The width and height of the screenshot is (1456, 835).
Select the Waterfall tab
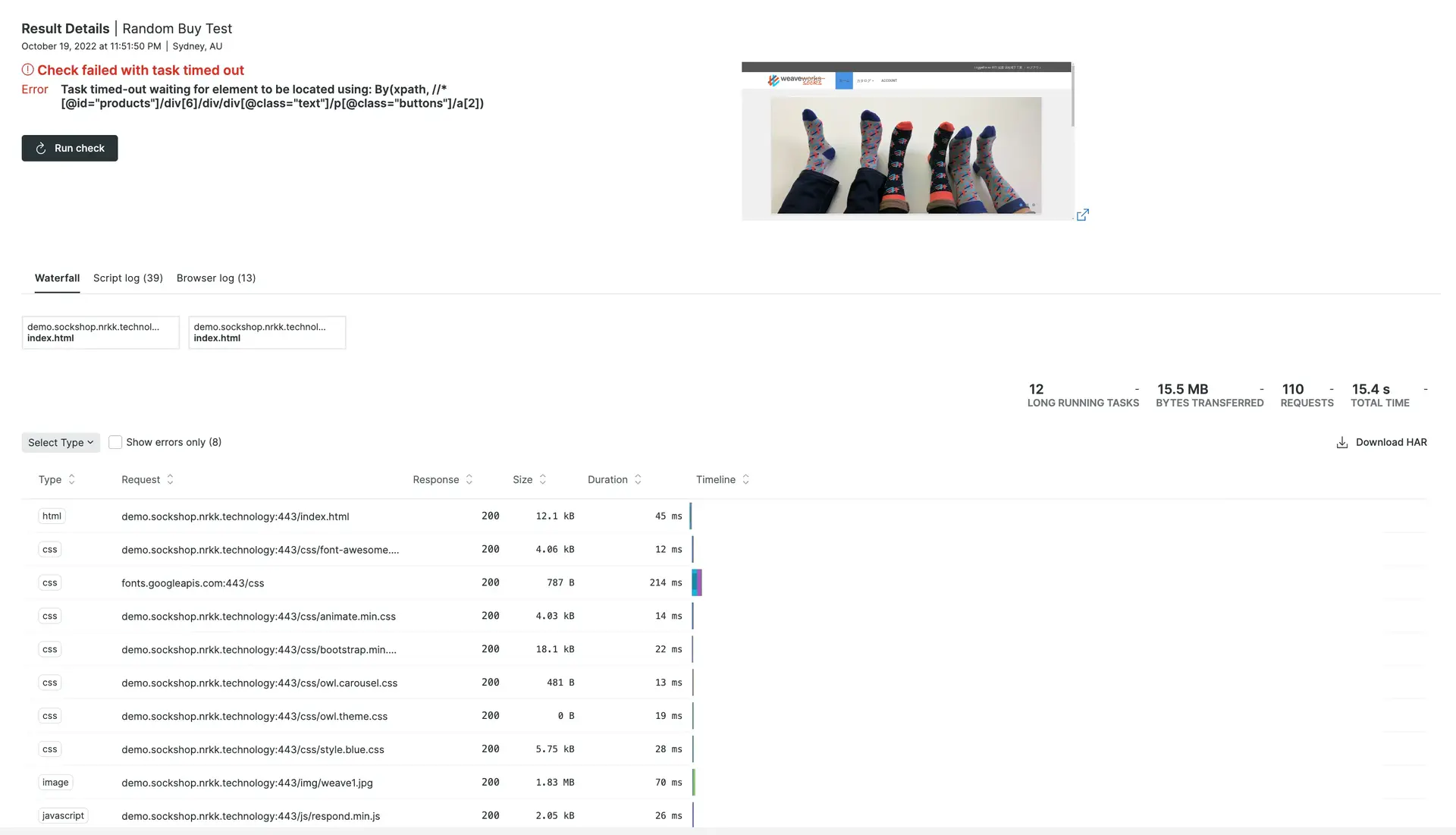(x=57, y=278)
